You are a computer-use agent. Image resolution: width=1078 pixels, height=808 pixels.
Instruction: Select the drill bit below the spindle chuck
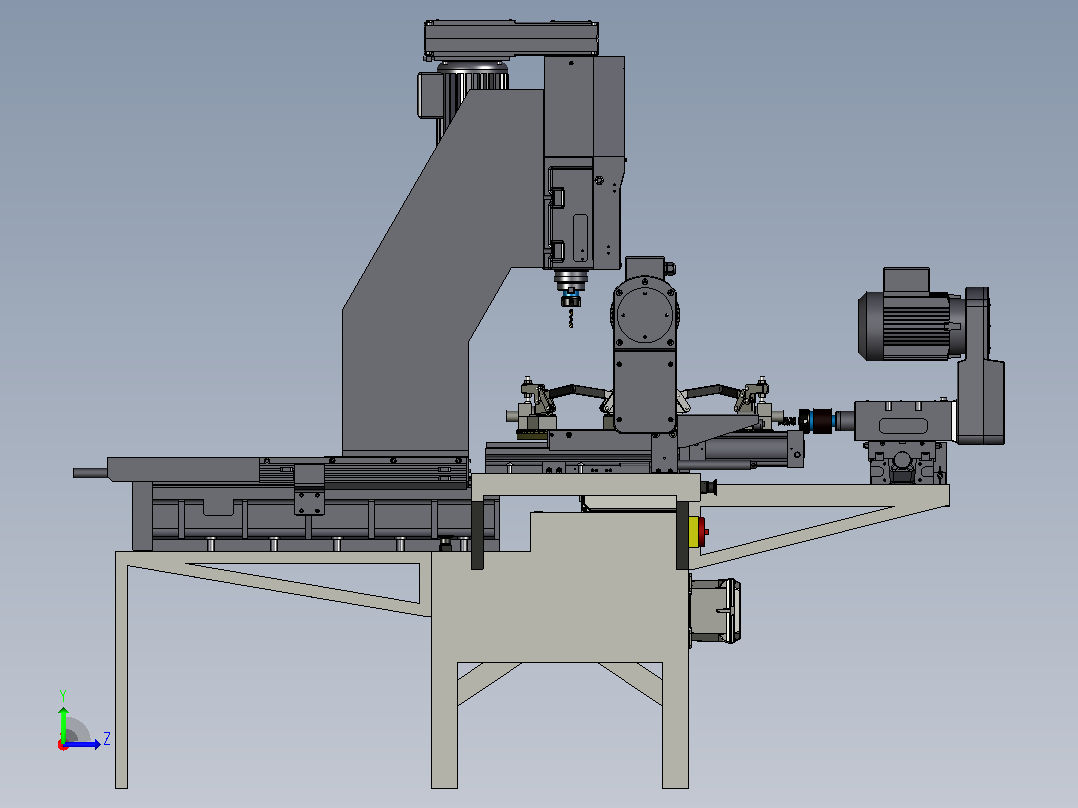pyautogui.click(x=571, y=317)
